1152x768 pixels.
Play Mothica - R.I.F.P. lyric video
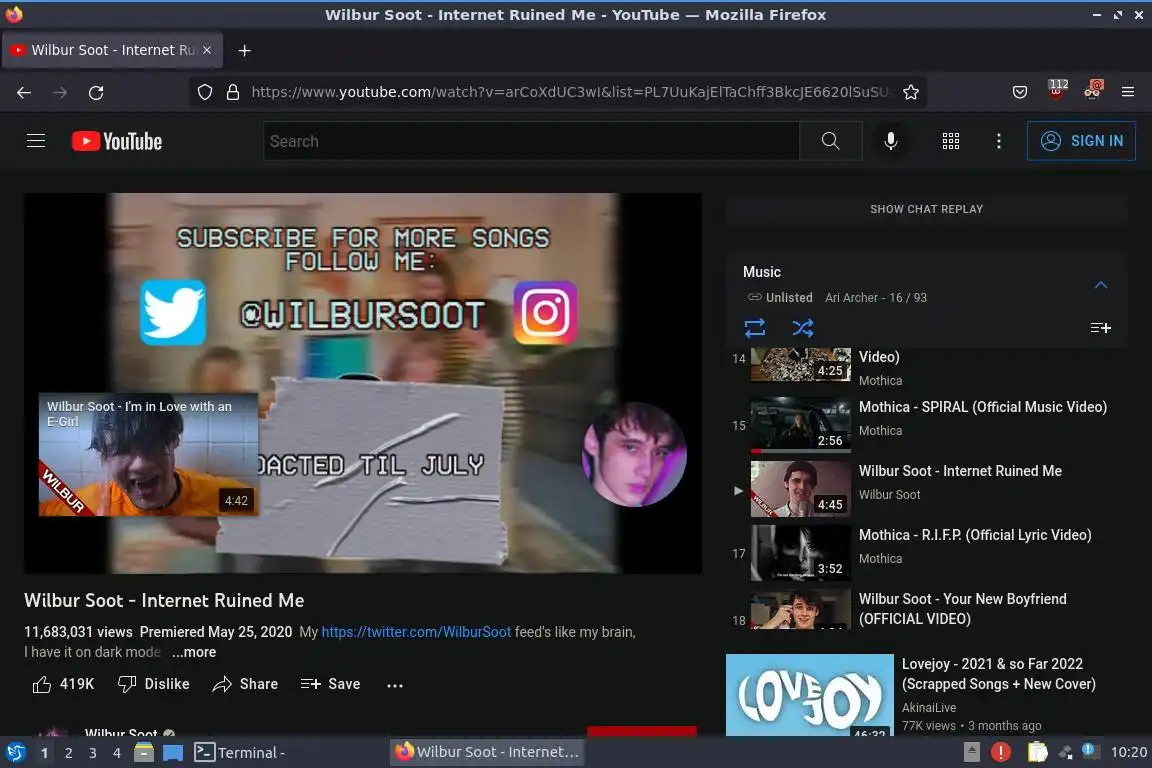tap(927, 553)
